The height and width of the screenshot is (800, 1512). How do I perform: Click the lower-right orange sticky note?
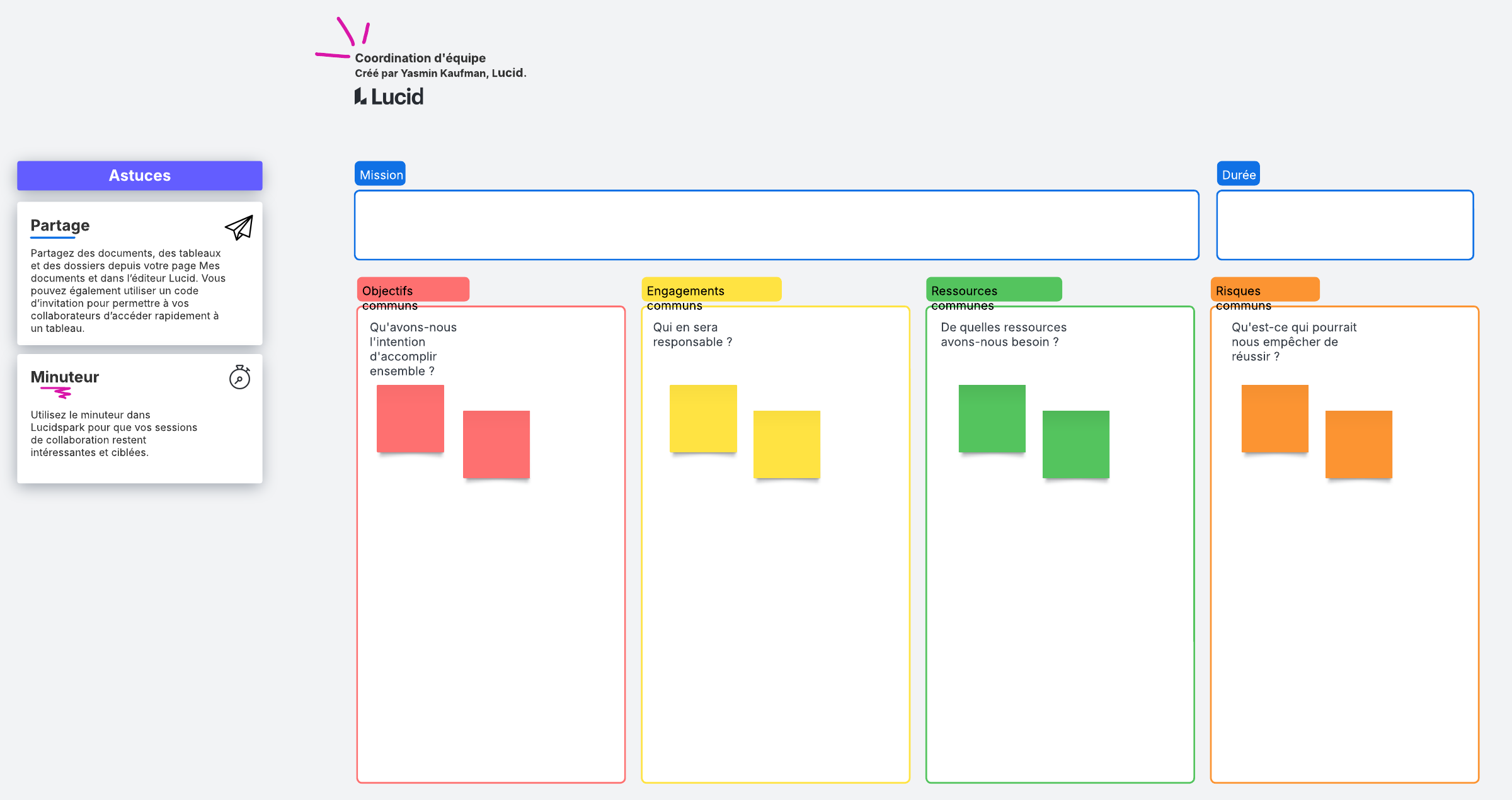1358,444
